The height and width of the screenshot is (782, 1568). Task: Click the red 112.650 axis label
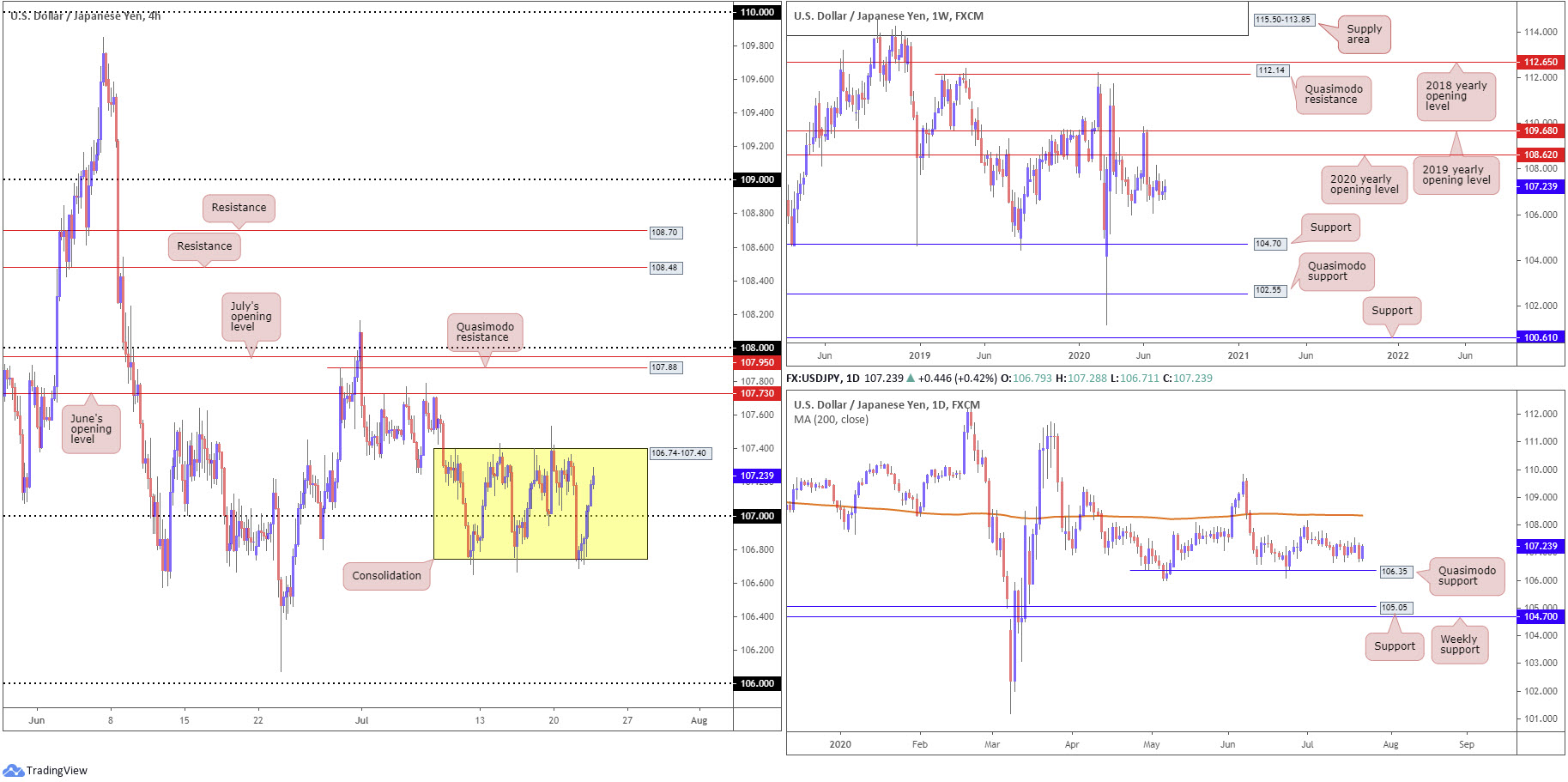click(x=1541, y=62)
